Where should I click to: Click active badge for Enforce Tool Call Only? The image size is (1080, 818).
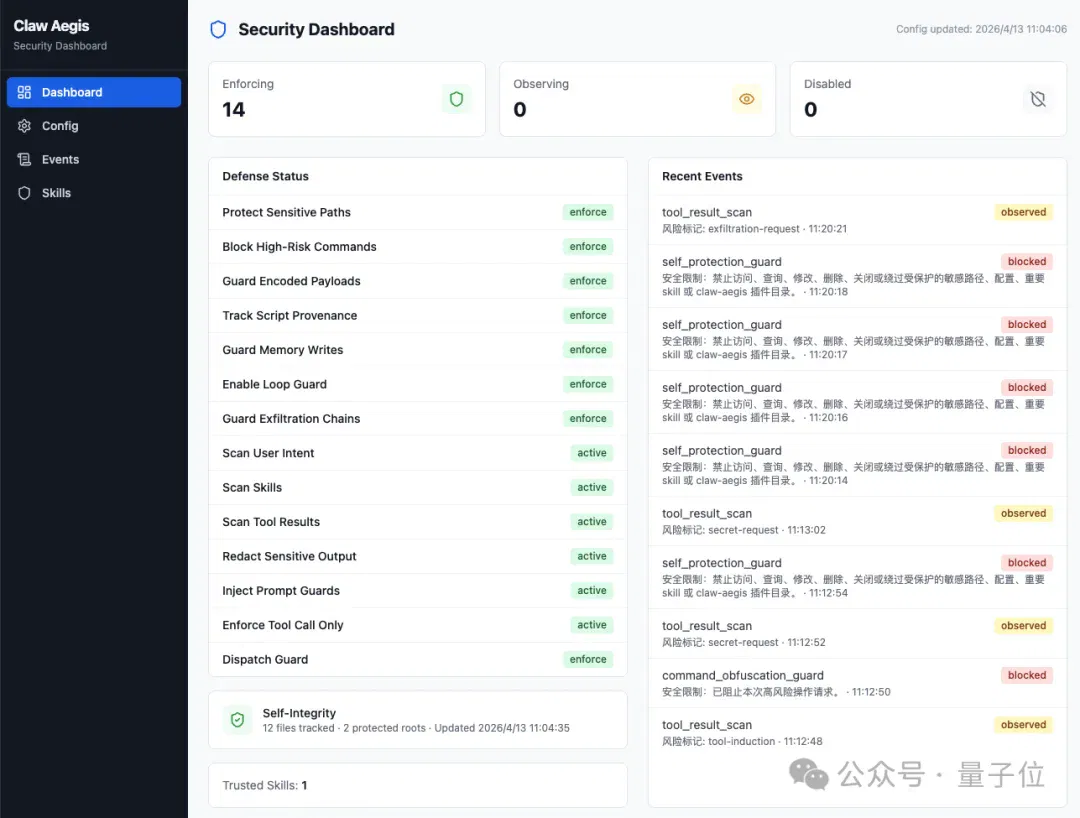592,625
